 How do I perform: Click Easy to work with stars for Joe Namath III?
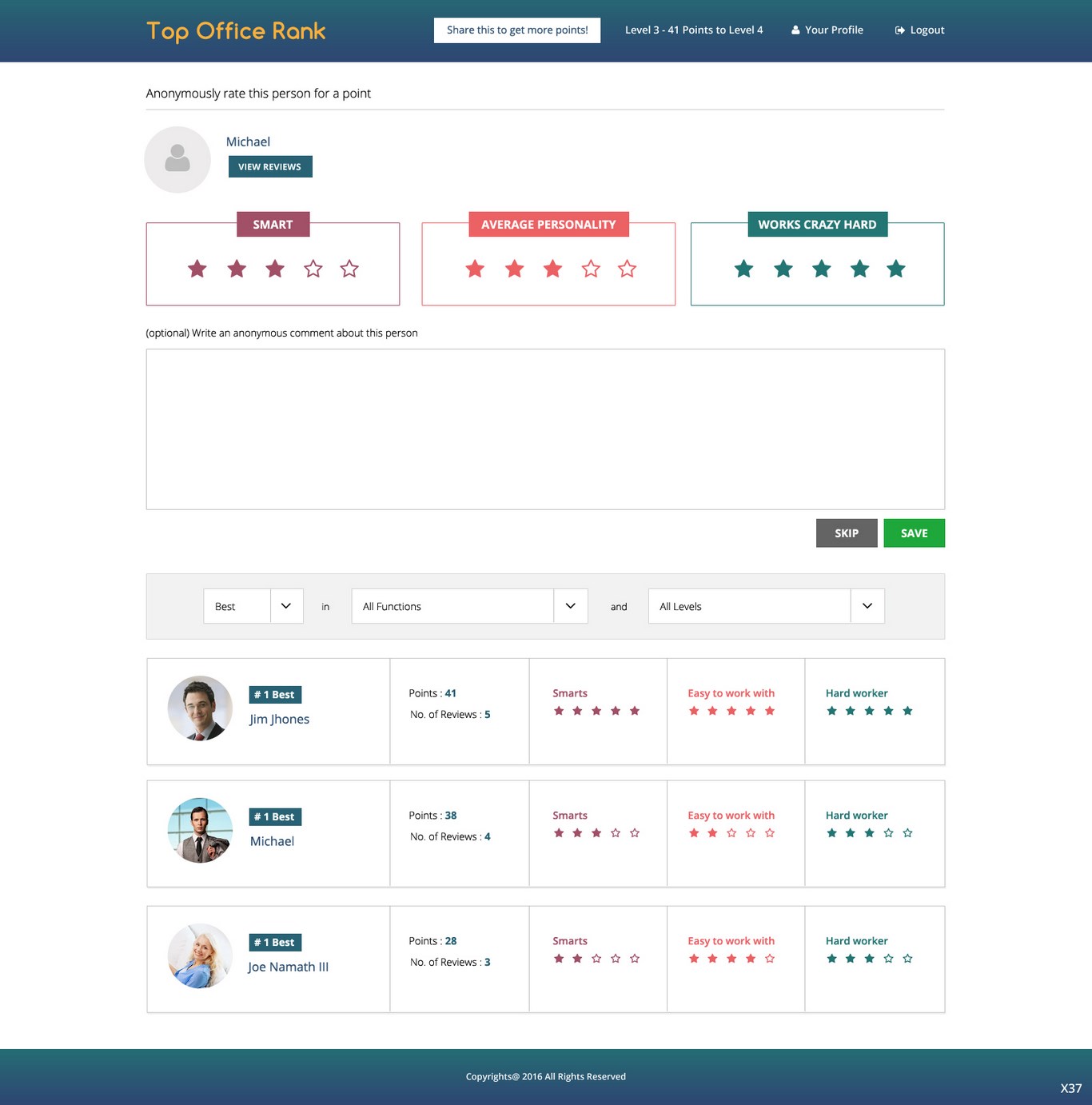(731, 959)
